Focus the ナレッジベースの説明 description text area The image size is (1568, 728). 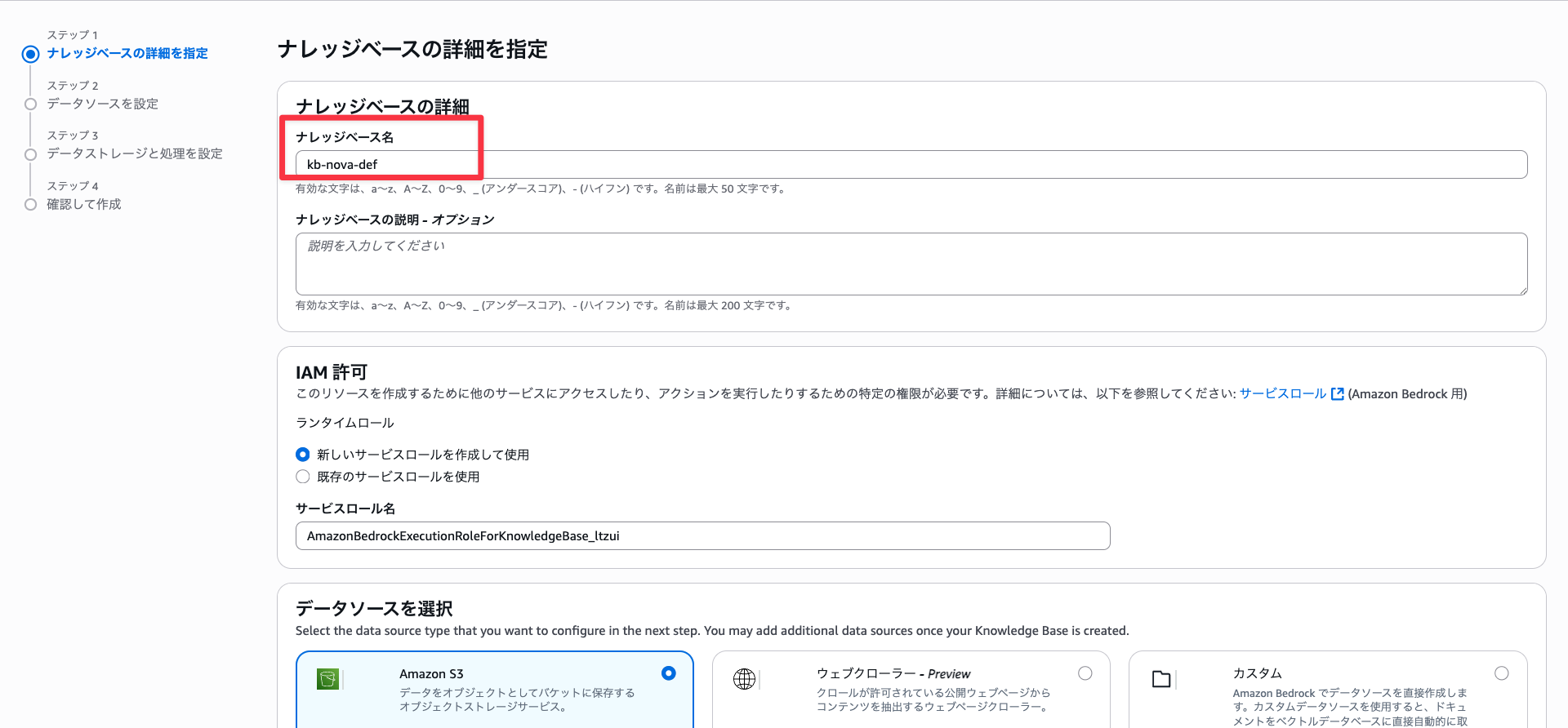click(911, 264)
